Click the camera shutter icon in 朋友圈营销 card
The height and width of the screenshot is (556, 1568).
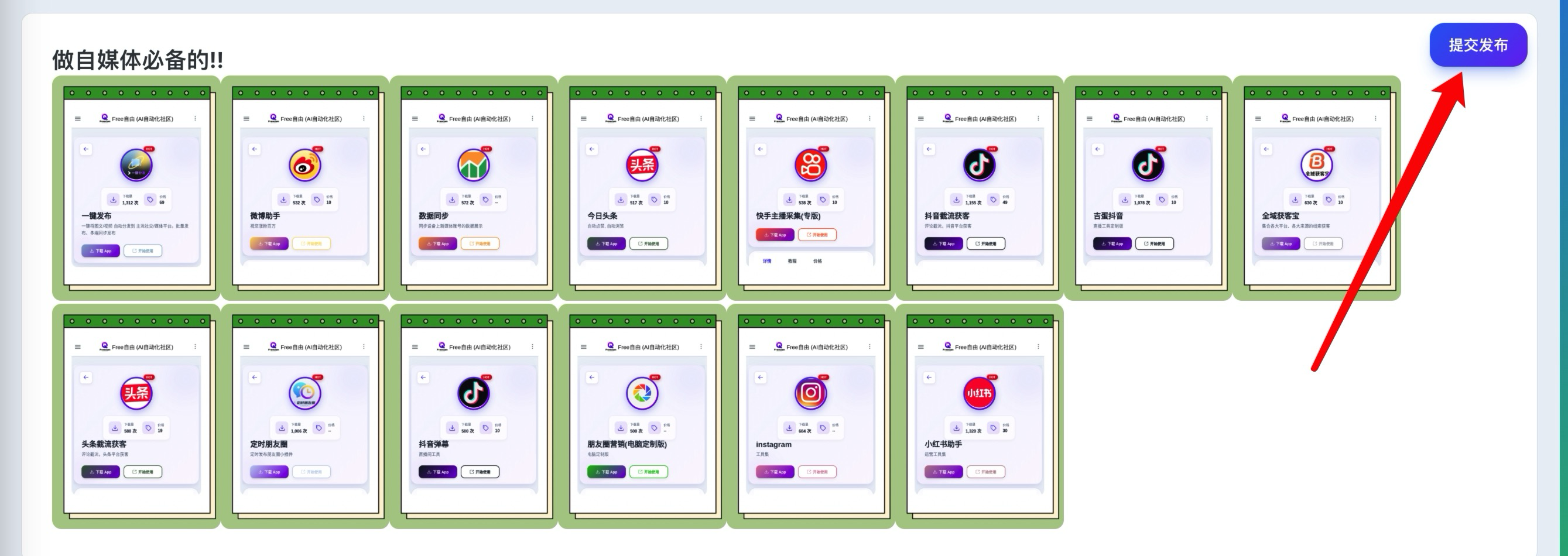tap(642, 393)
